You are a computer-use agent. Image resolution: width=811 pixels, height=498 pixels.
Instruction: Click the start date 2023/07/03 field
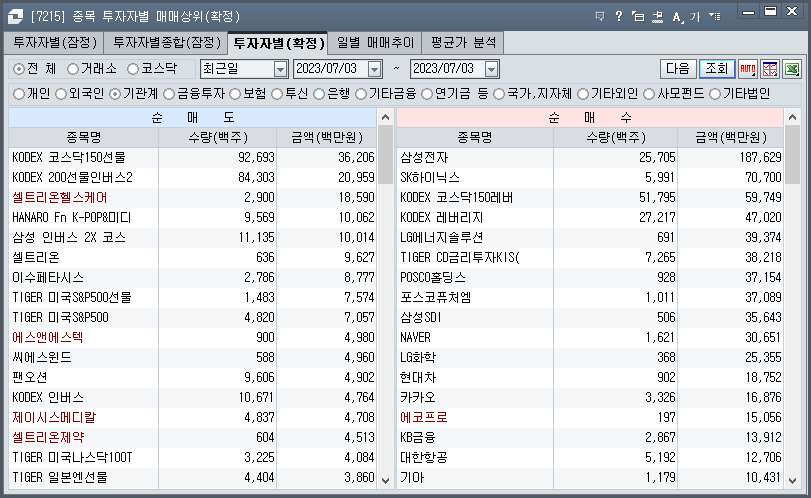pyautogui.click(x=330, y=69)
